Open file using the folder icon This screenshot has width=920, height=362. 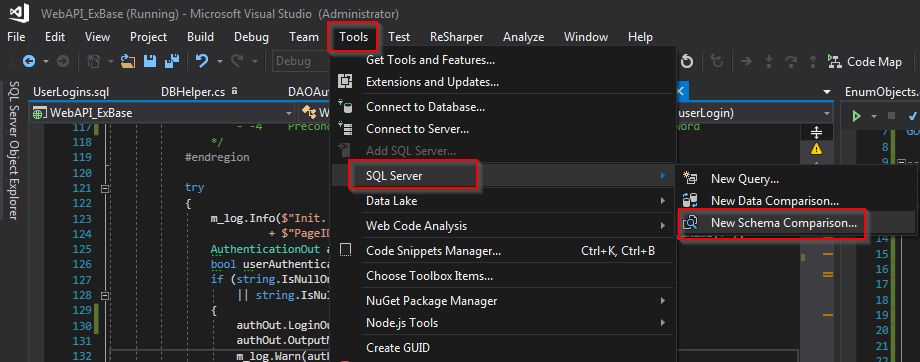128,61
